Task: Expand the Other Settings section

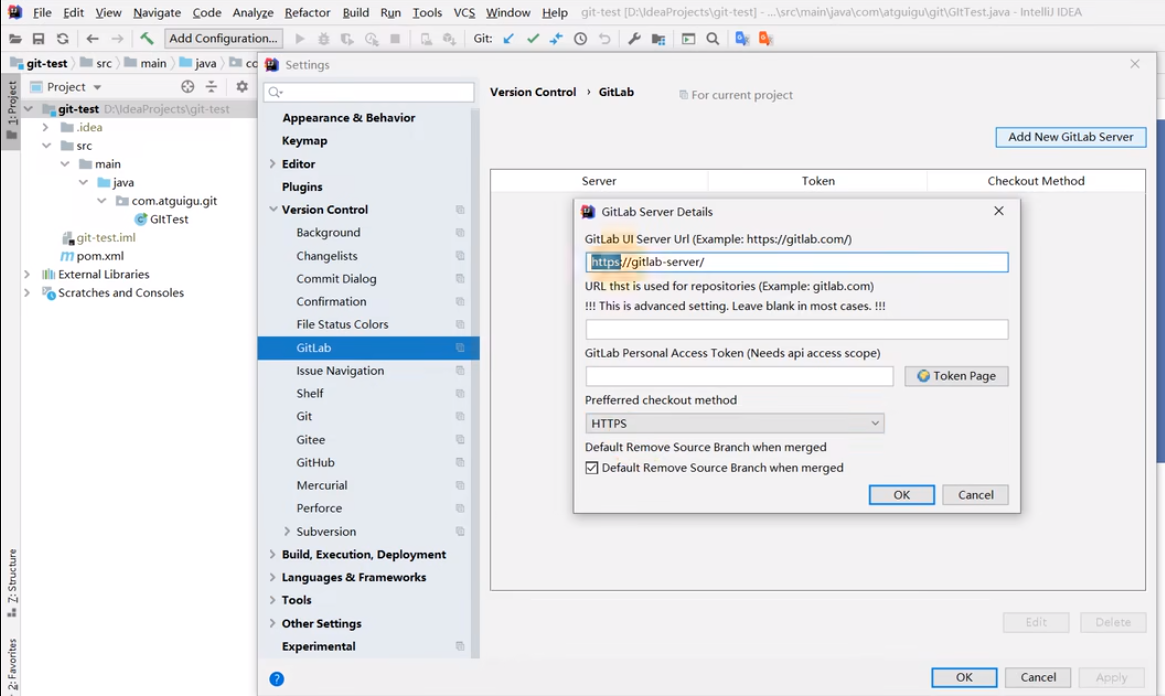Action: (273, 623)
